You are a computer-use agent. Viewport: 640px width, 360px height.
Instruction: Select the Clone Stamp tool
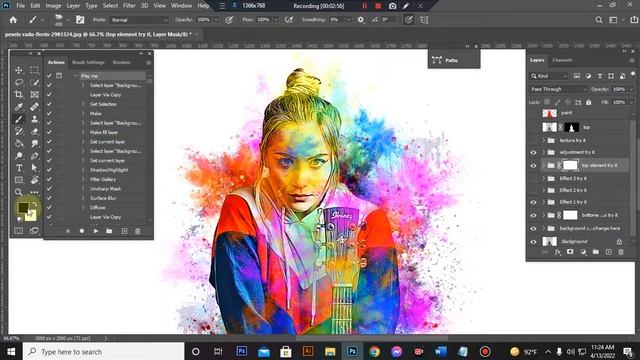[34, 119]
